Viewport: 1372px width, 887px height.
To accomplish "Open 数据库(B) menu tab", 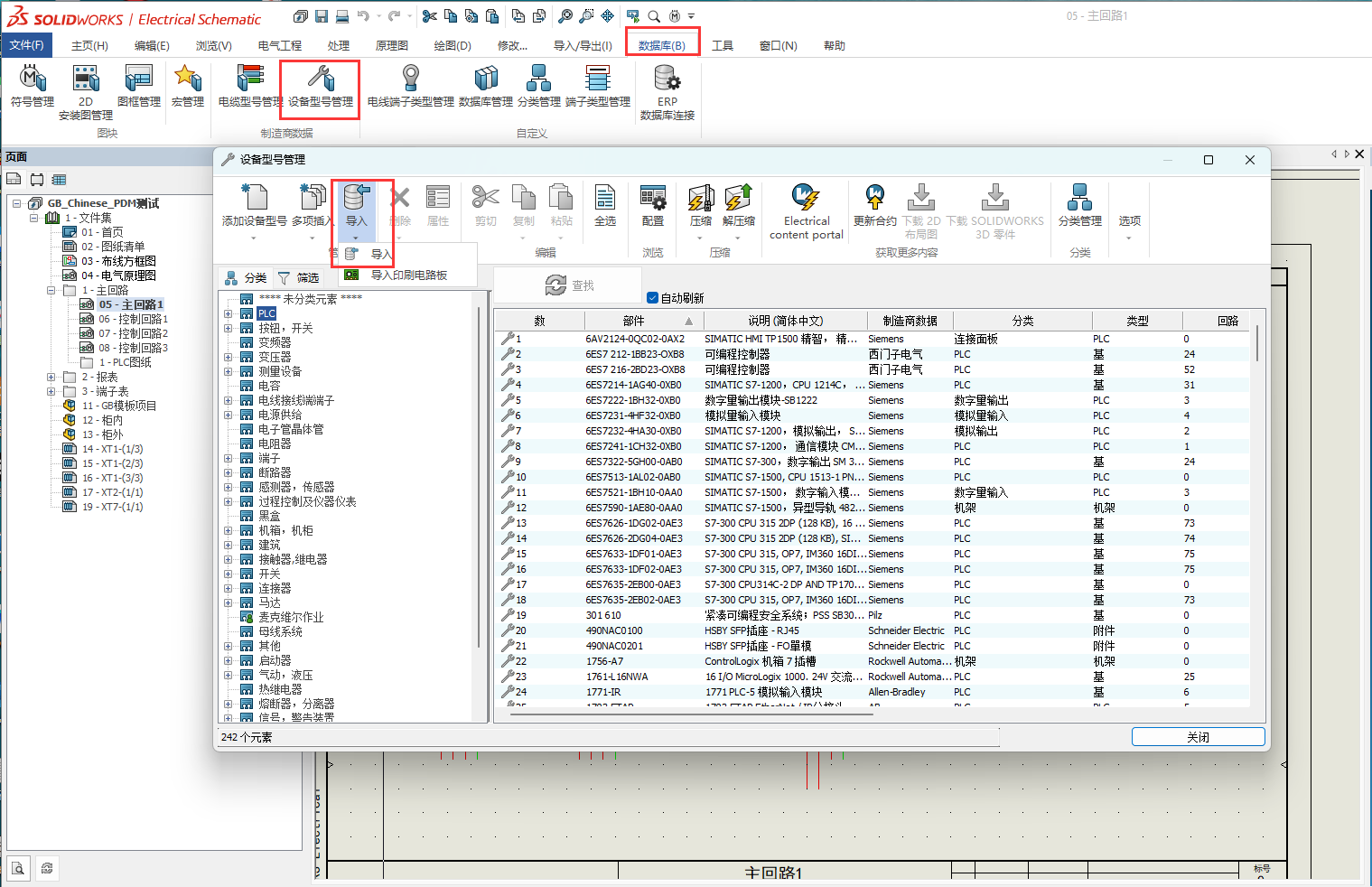I will click(x=662, y=45).
